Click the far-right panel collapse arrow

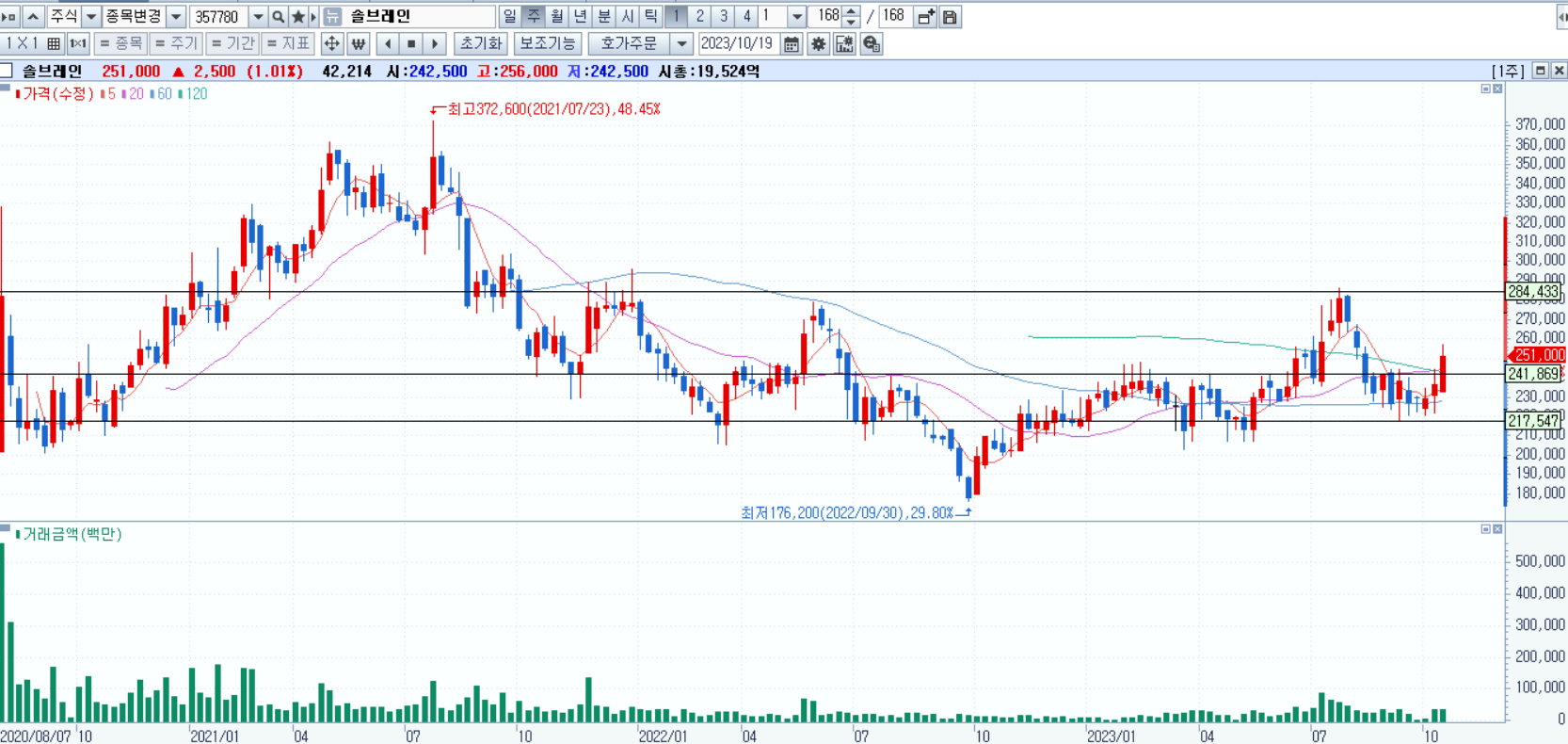[x=1562, y=17]
